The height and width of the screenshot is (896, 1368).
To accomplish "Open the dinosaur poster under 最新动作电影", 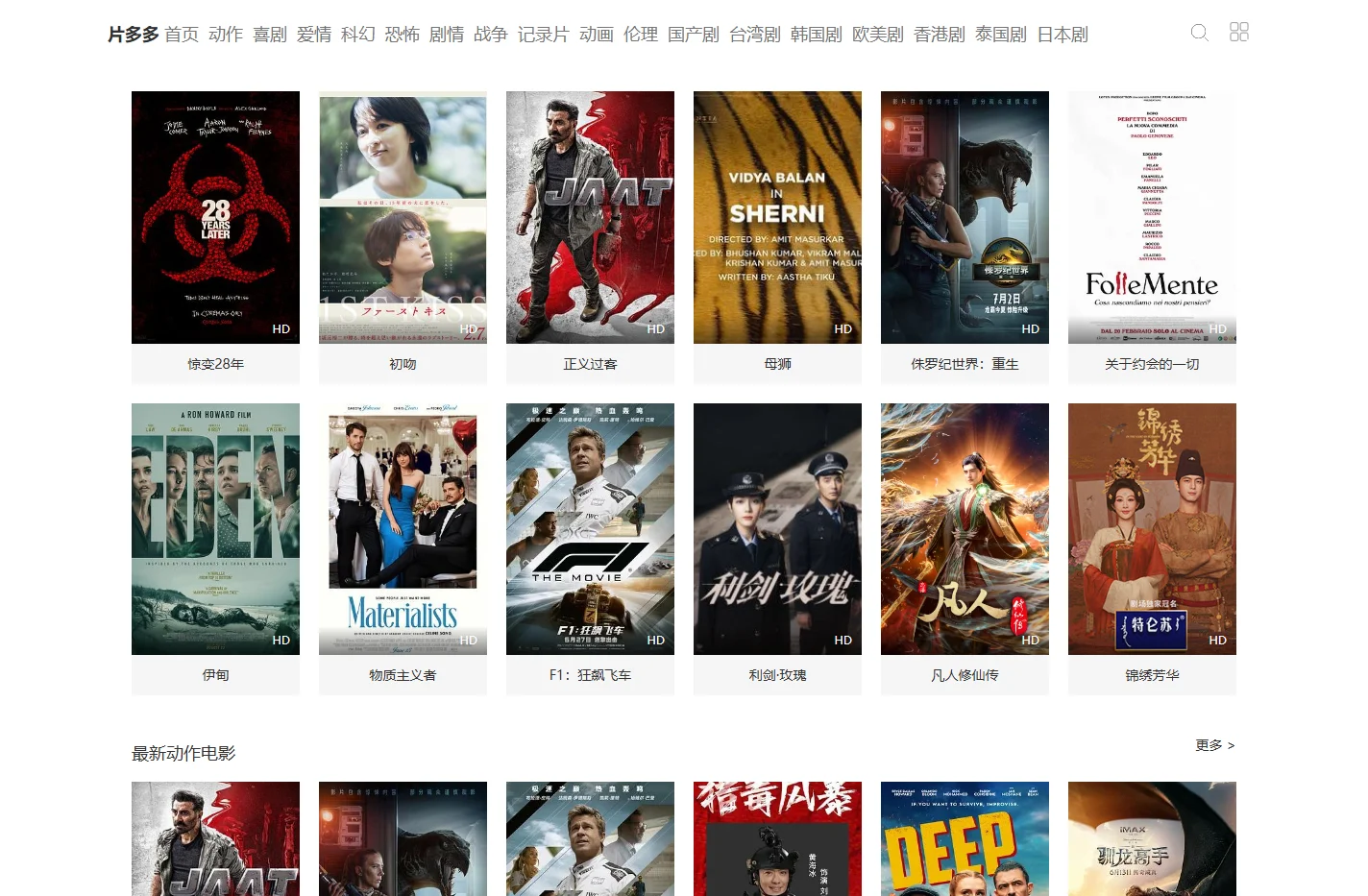I will (403, 838).
